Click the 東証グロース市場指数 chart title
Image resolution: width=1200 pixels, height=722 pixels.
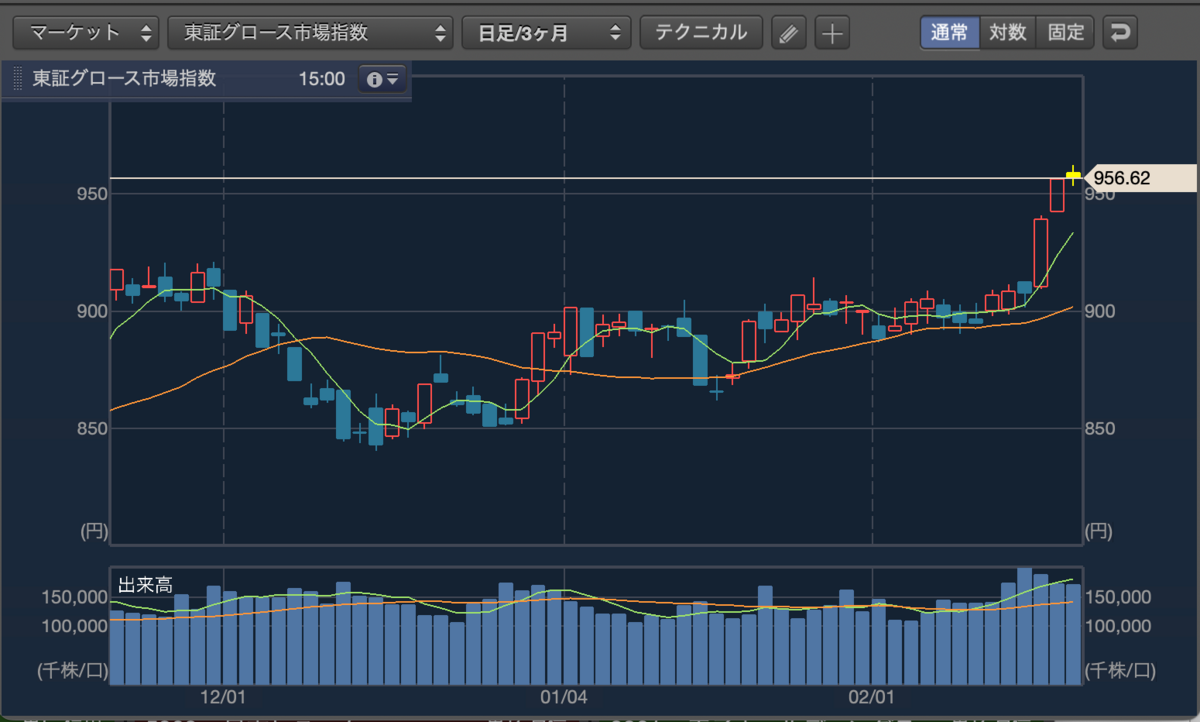click(124, 79)
